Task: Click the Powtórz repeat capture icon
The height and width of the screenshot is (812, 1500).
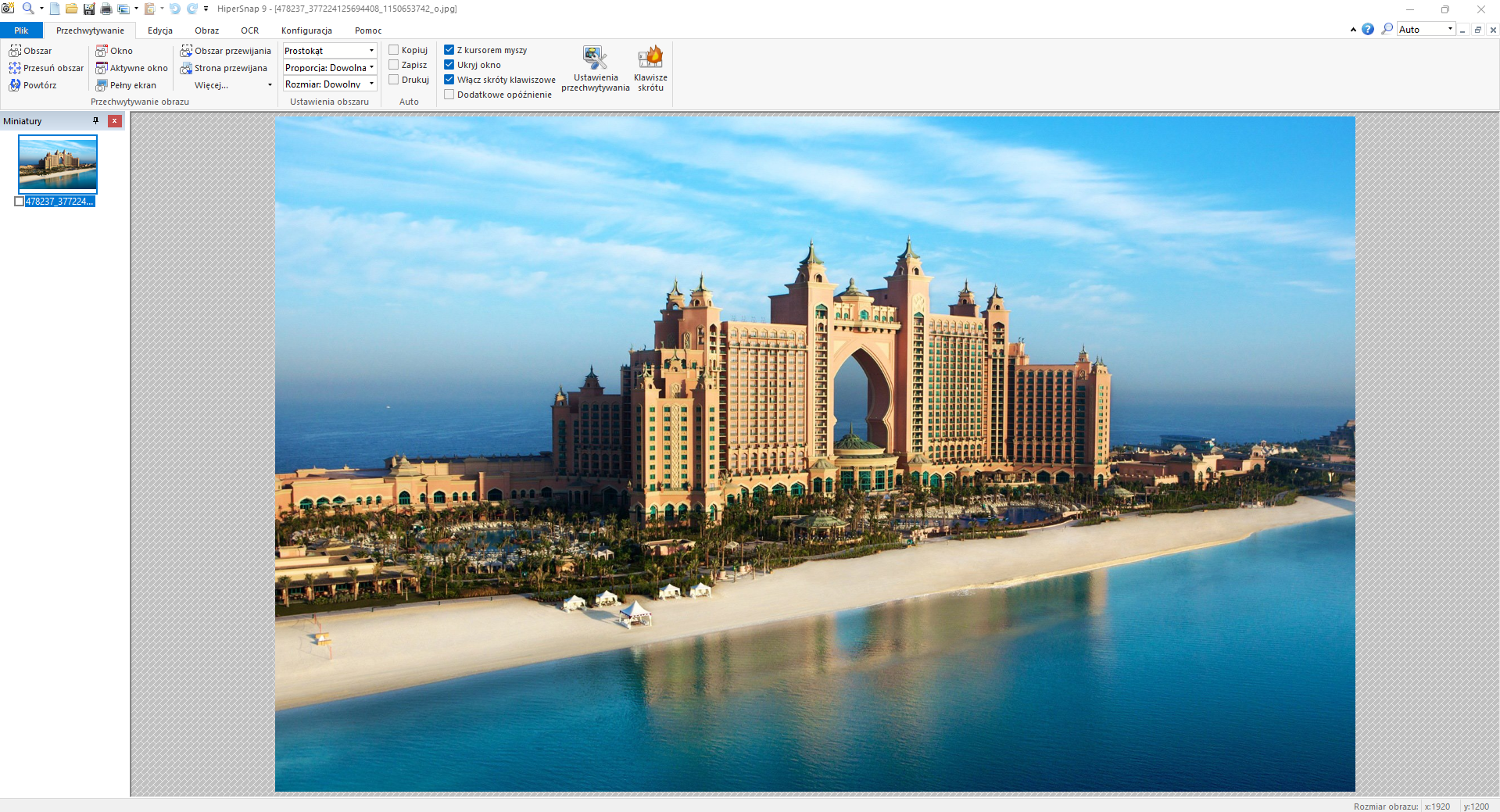Action: 15,85
